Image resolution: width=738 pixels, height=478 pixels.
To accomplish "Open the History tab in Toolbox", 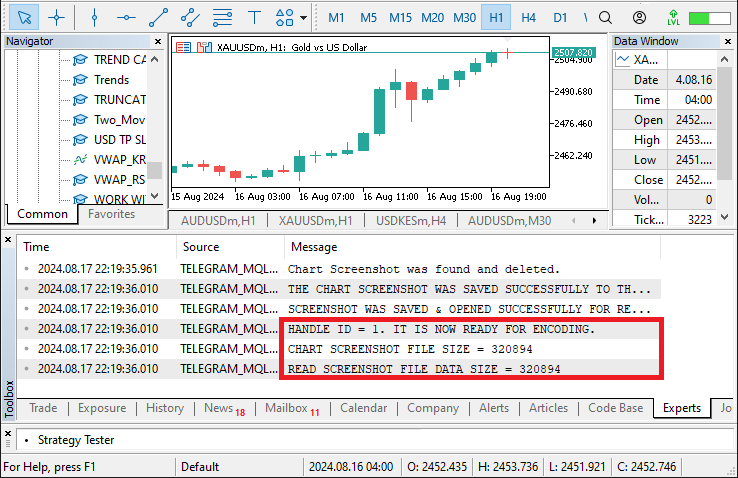I will click(165, 408).
